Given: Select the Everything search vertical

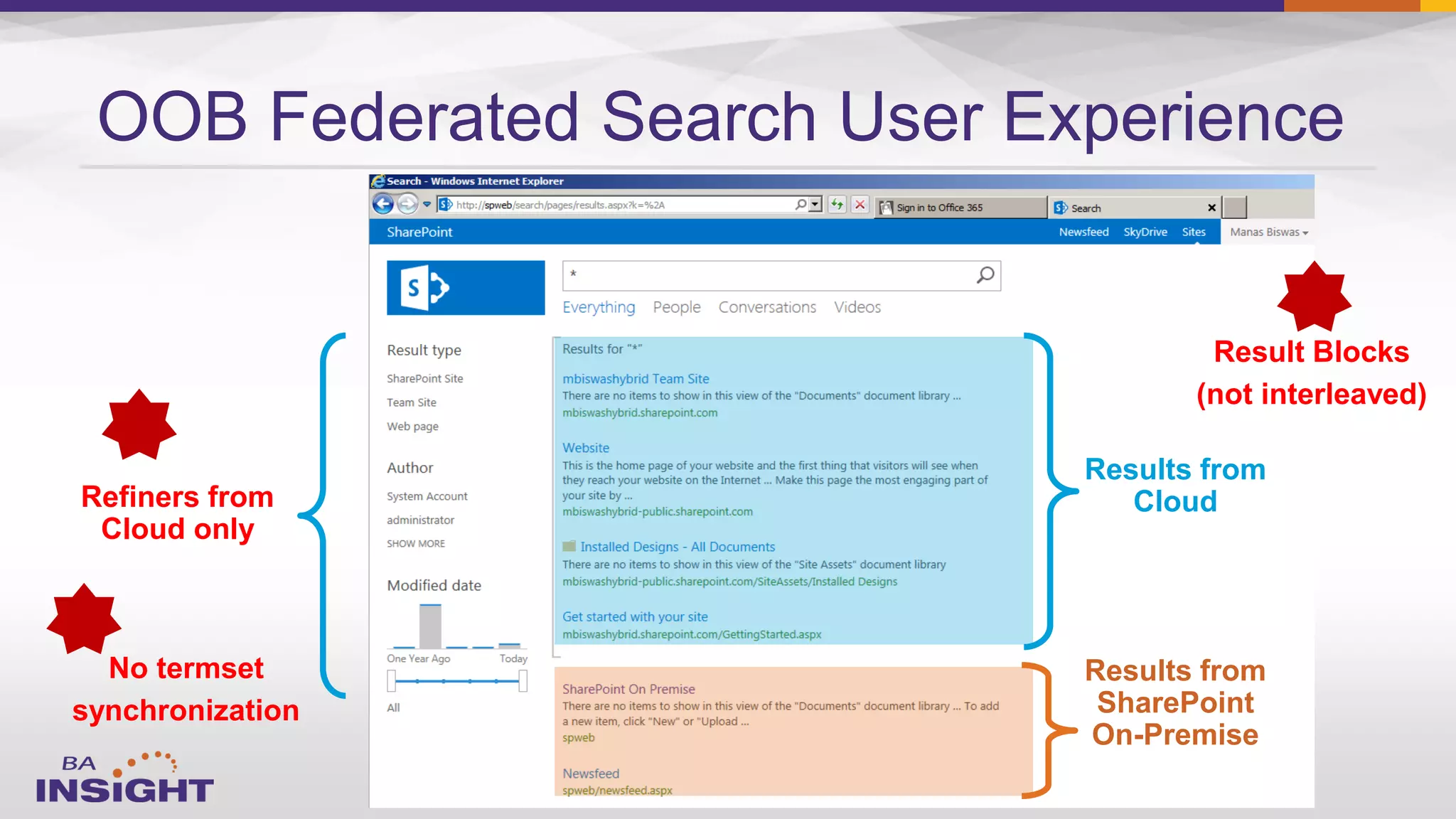Looking at the screenshot, I should tap(599, 307).
